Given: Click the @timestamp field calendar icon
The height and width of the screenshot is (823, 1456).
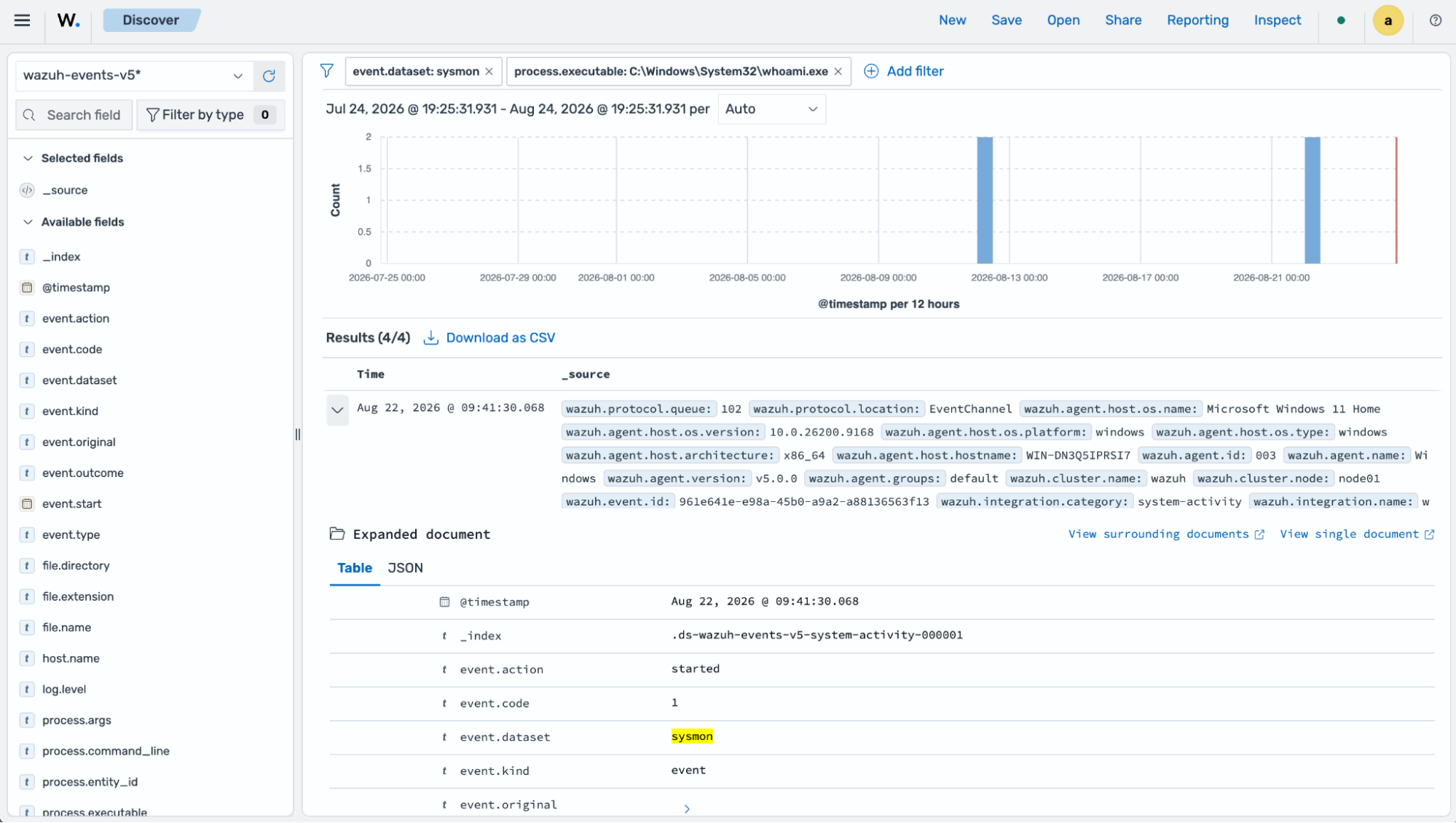Looking at the screenshot, I should click(27, 288).
